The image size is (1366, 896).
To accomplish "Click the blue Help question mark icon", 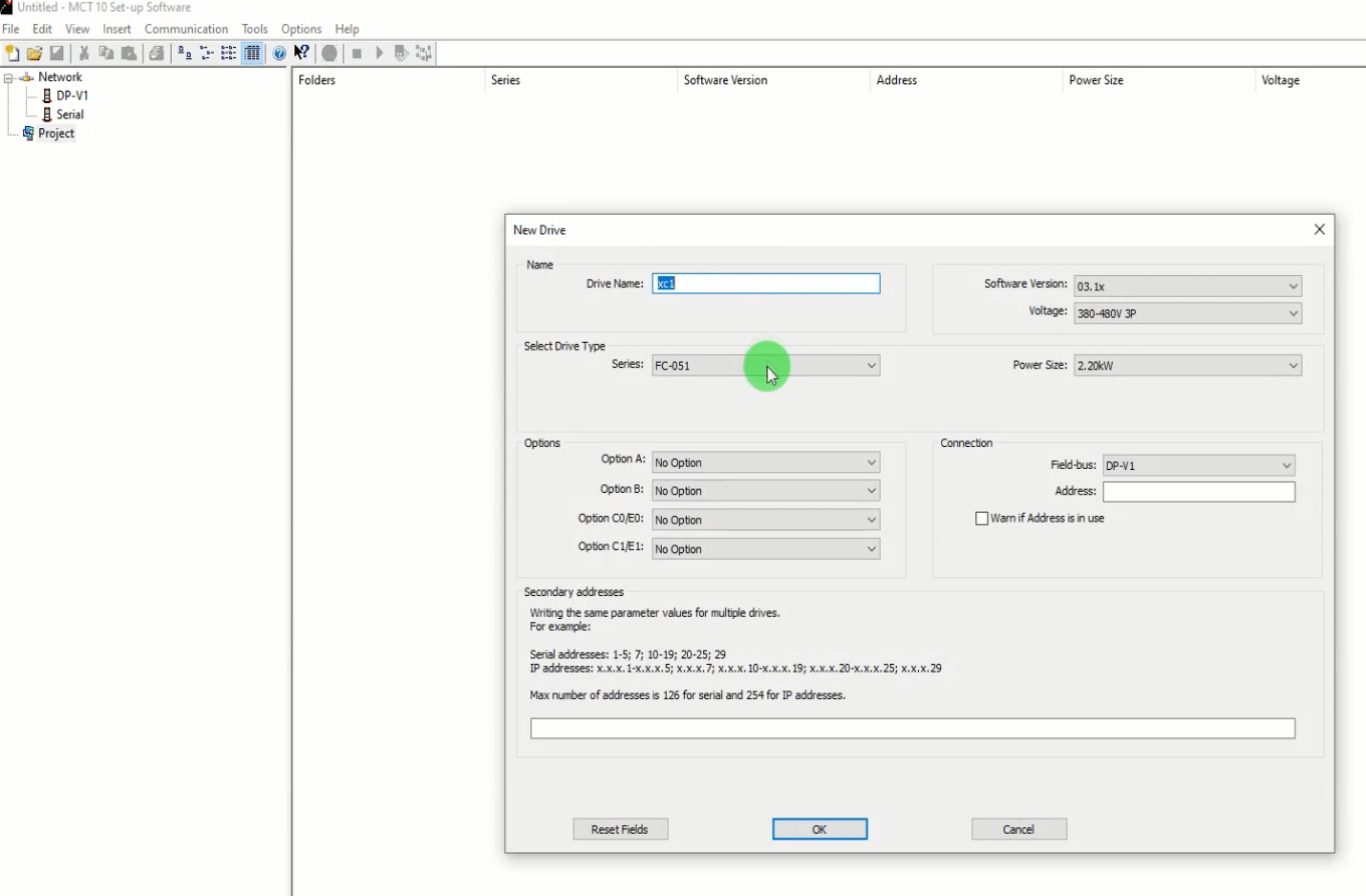I will [279, 53].
